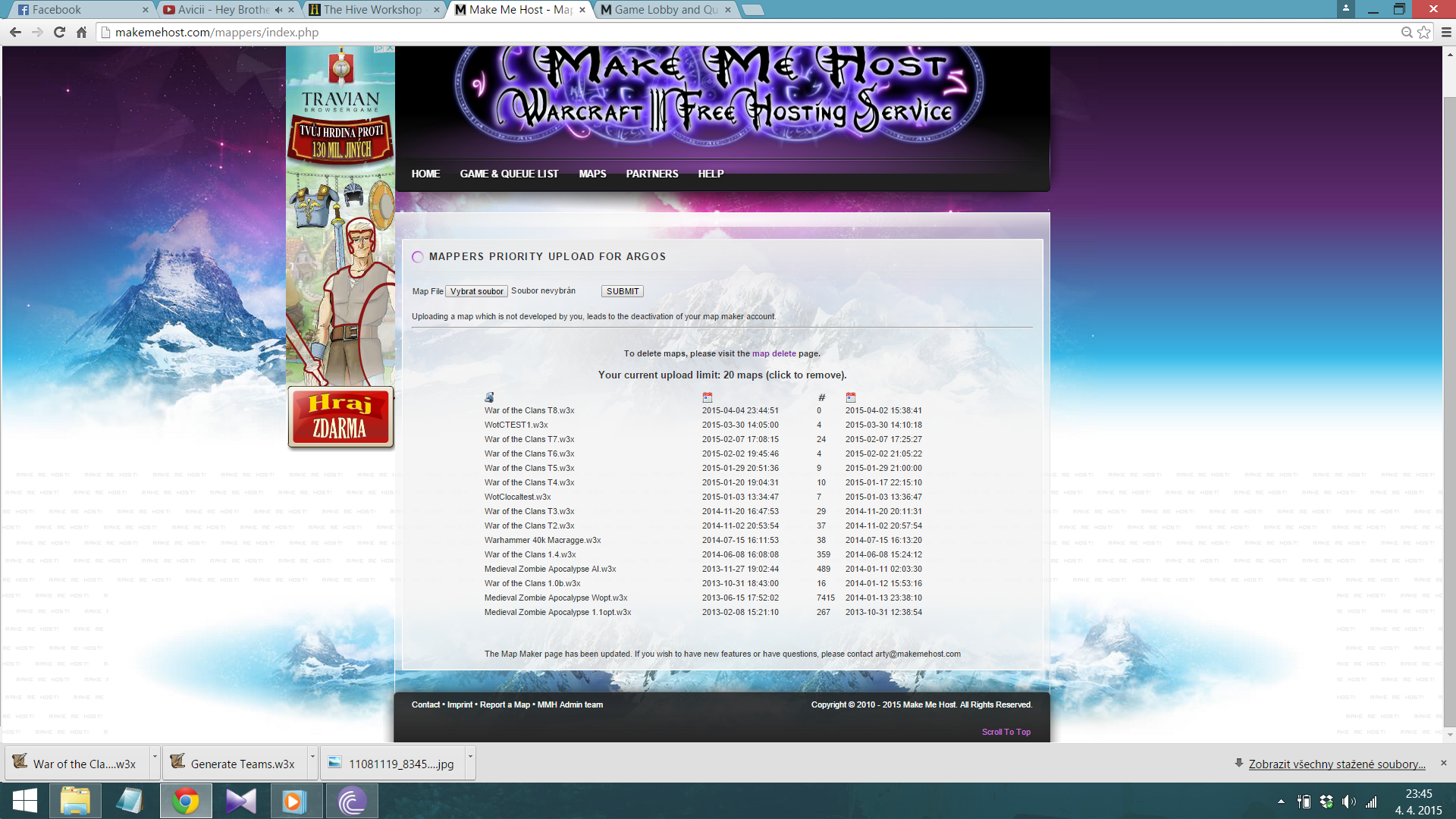Close the downloads bar
This screenshot has width=1456, height=819.
(1444, 763)
